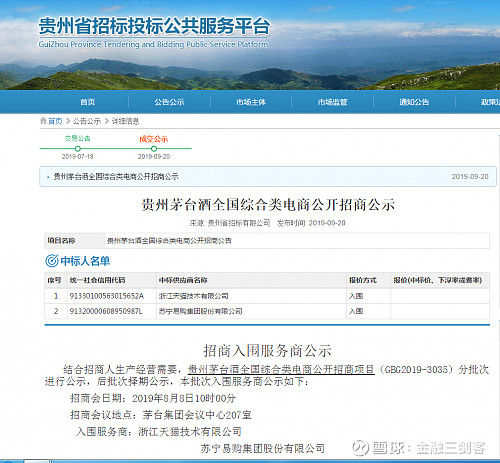
Task: Select table row for 苏宁易购集团股份有限公司
Action: point(267,311)
